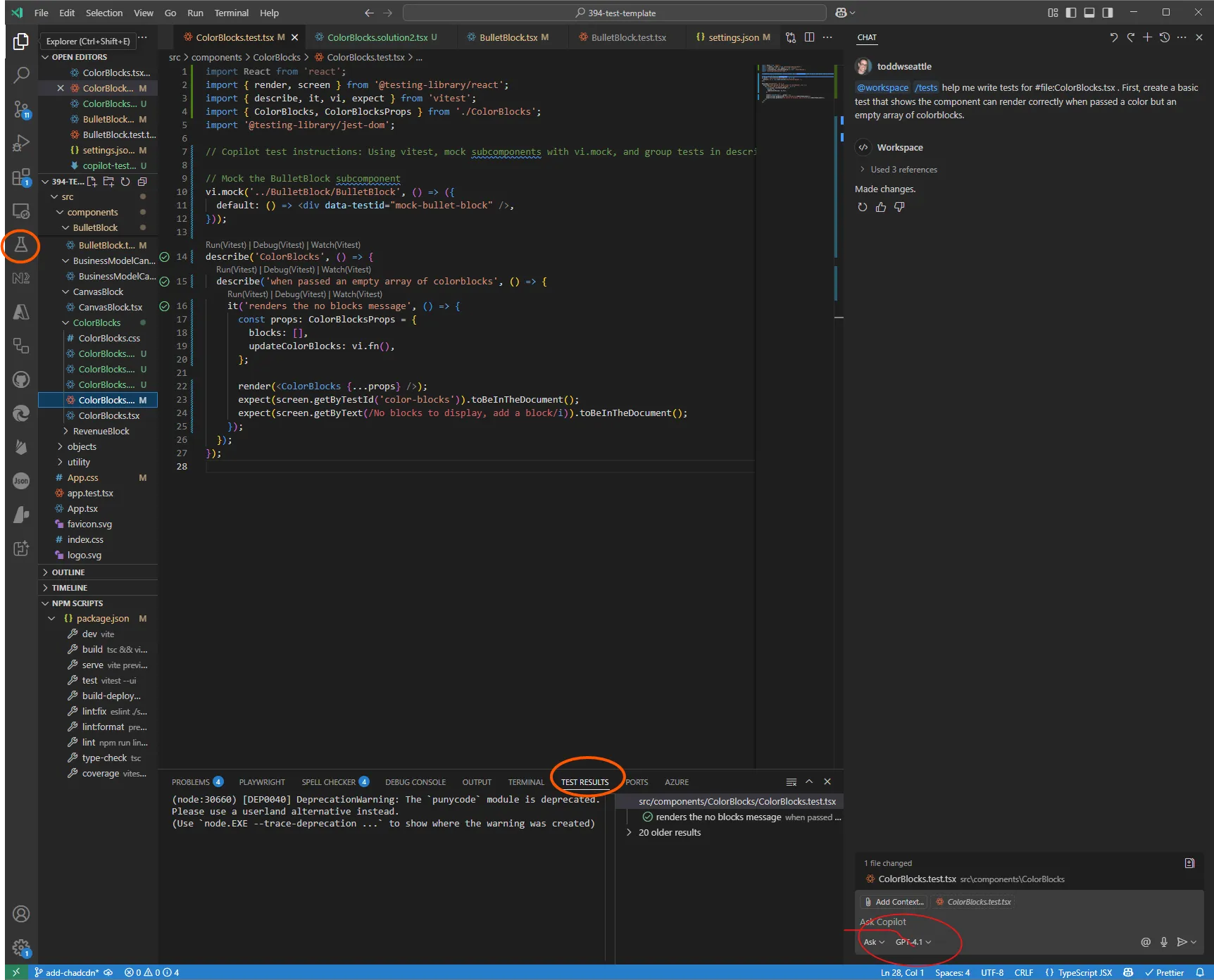Give a thumbs up to the Copilot response

point(881,206)
